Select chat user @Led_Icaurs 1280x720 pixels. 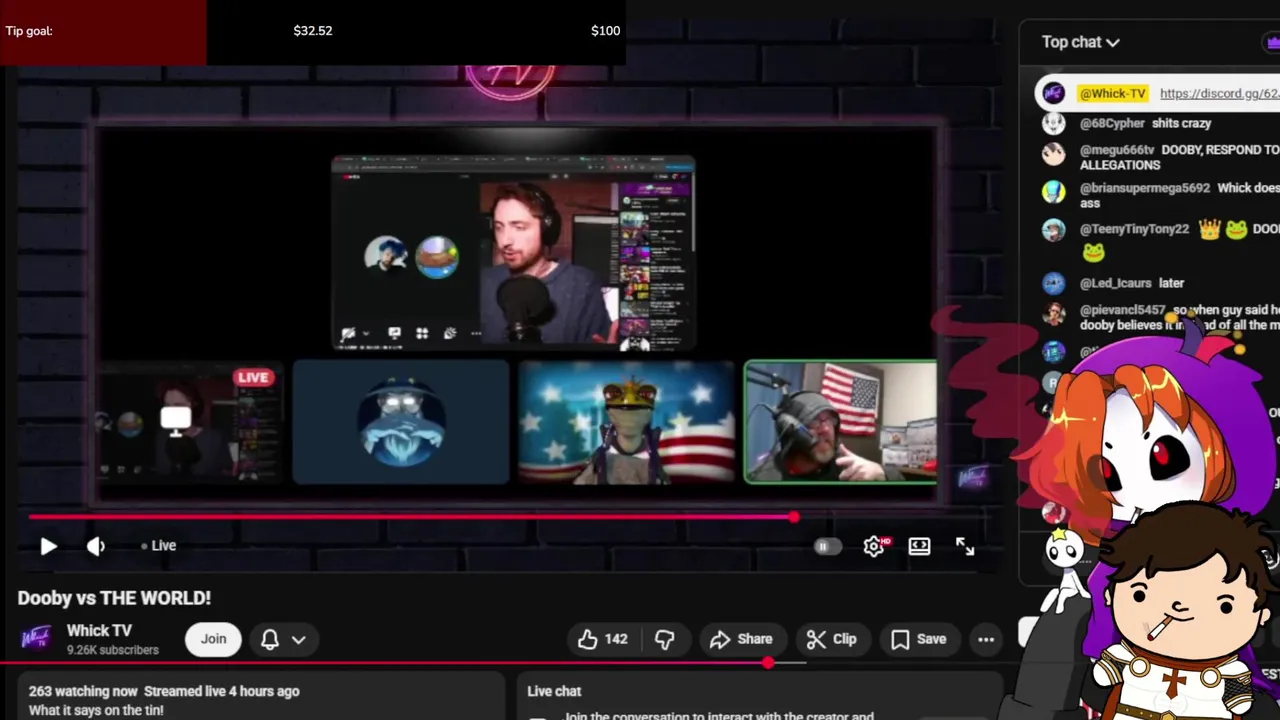pyautogui.click(x=1115, y=283)
